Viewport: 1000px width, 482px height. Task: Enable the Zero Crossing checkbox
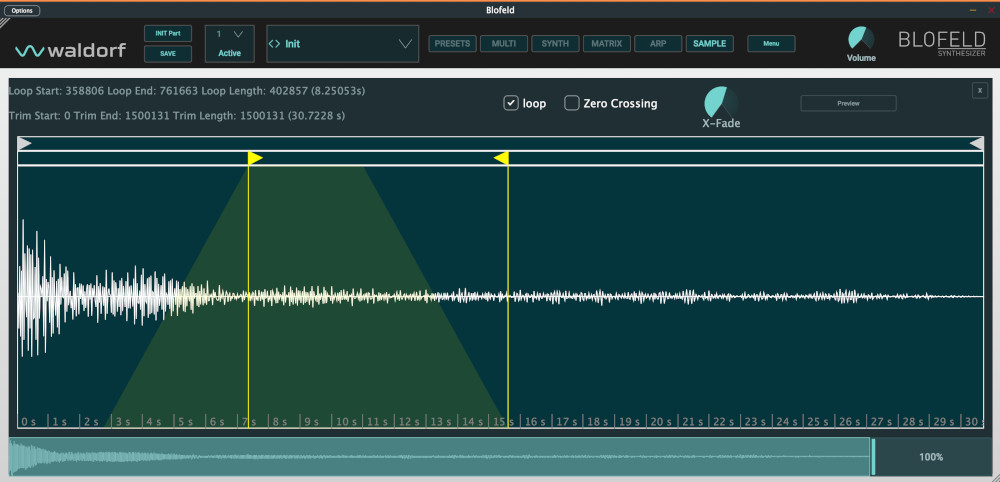(x=572, y=103)
